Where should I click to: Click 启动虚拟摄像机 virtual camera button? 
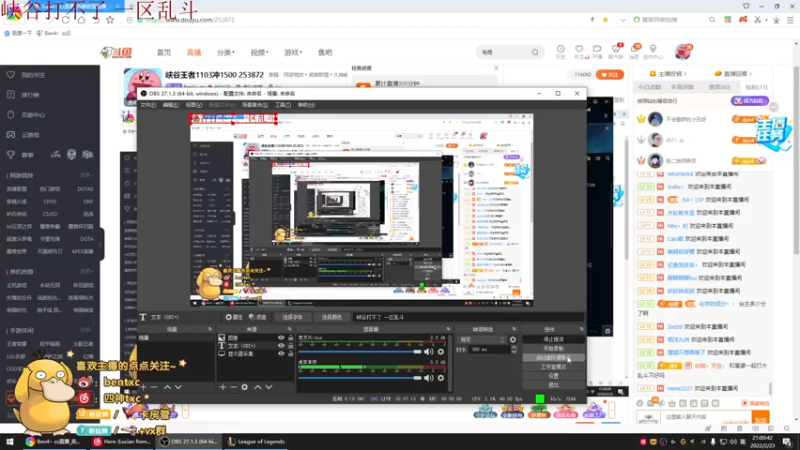tap(554, 358)
